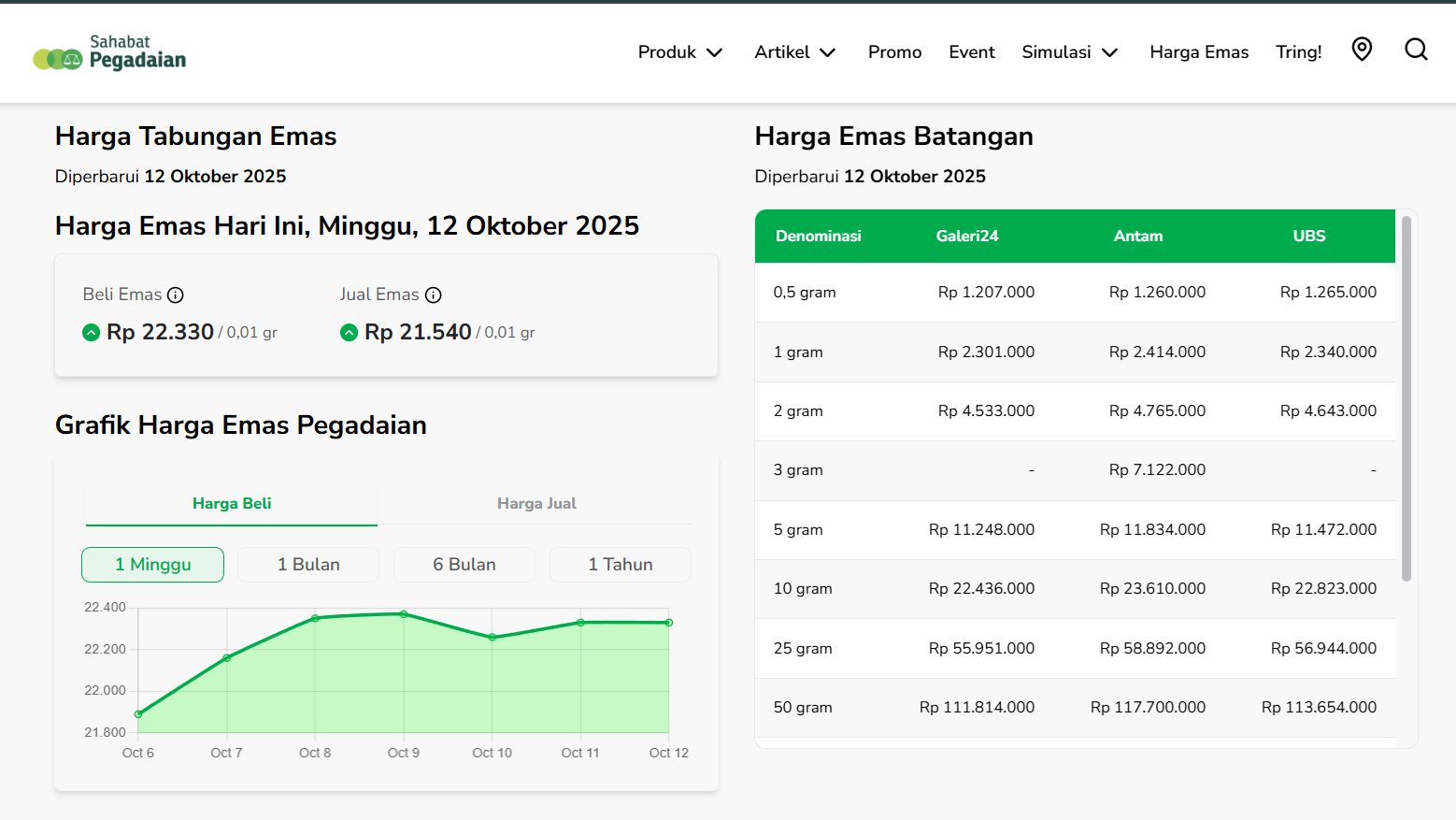Click the gold price table scrollbar

point(1406,398)
